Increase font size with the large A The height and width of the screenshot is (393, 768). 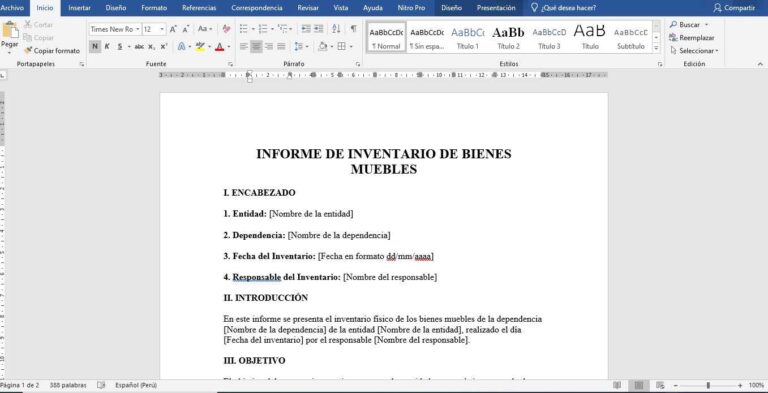(x=173, y=29)
